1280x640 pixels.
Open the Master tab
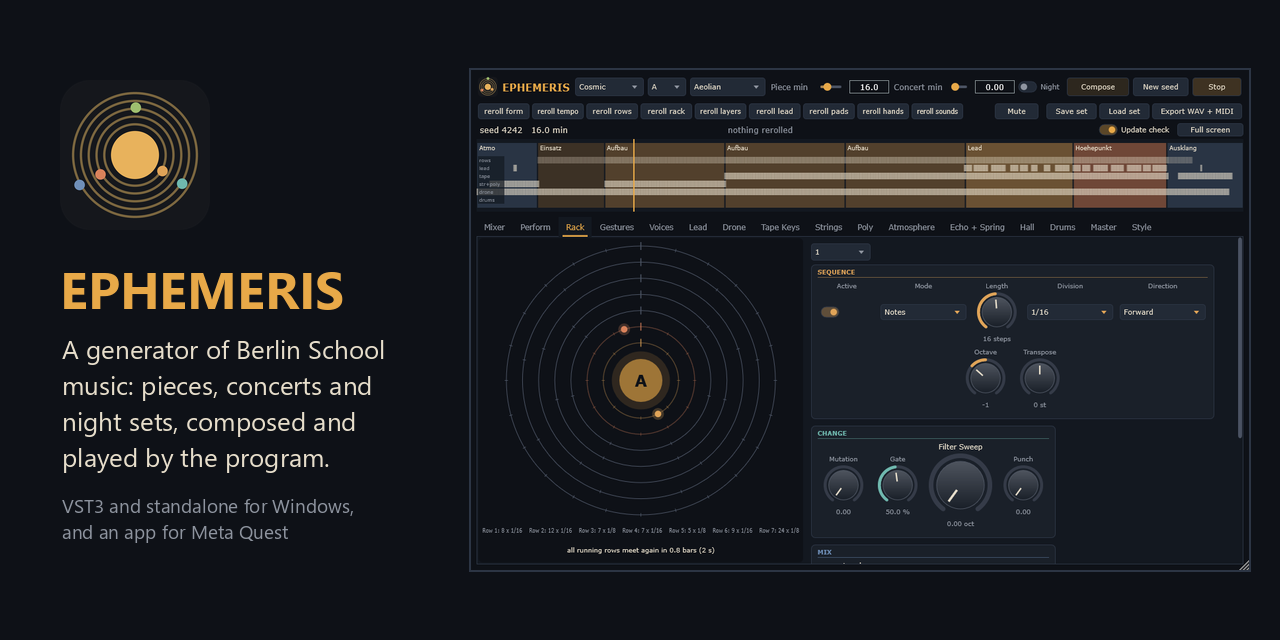click(1103, 227)
